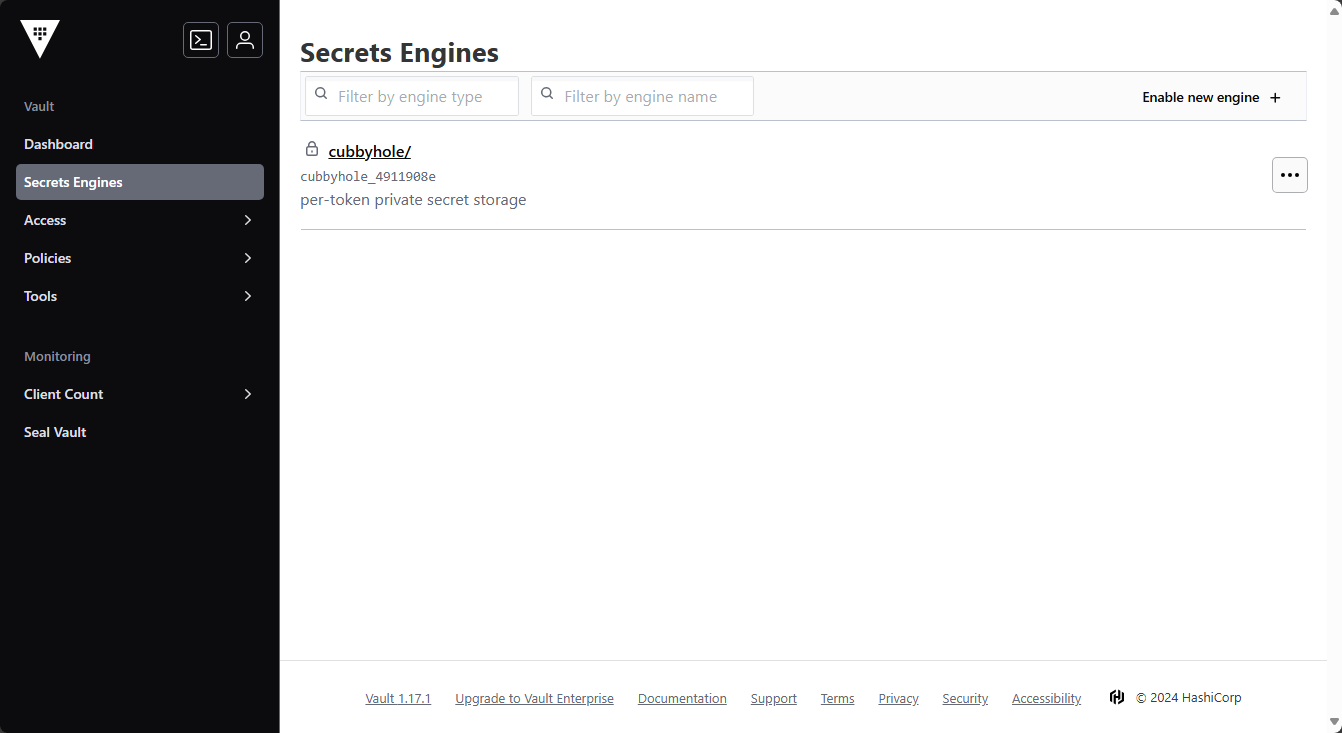1342x733 pixels.
Task: Open the Policies sidebar item
Action: click(140, 258)
